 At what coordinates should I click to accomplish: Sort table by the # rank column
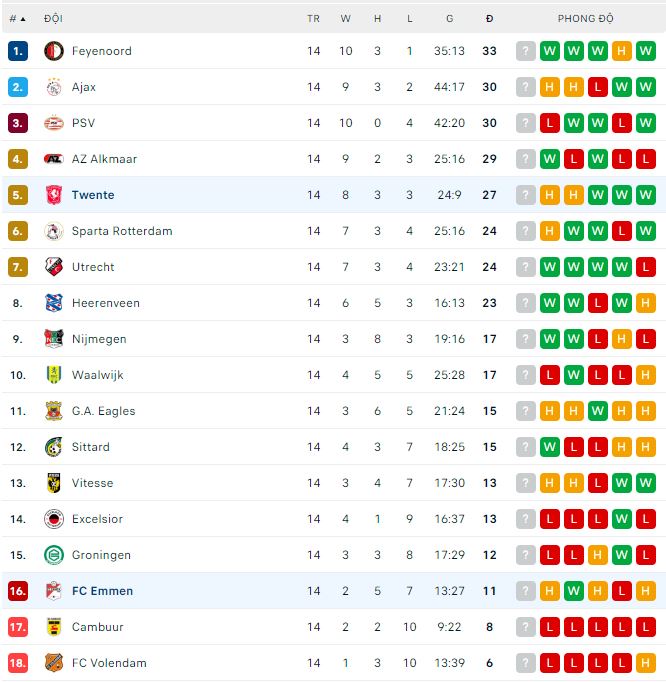(17, 19)
